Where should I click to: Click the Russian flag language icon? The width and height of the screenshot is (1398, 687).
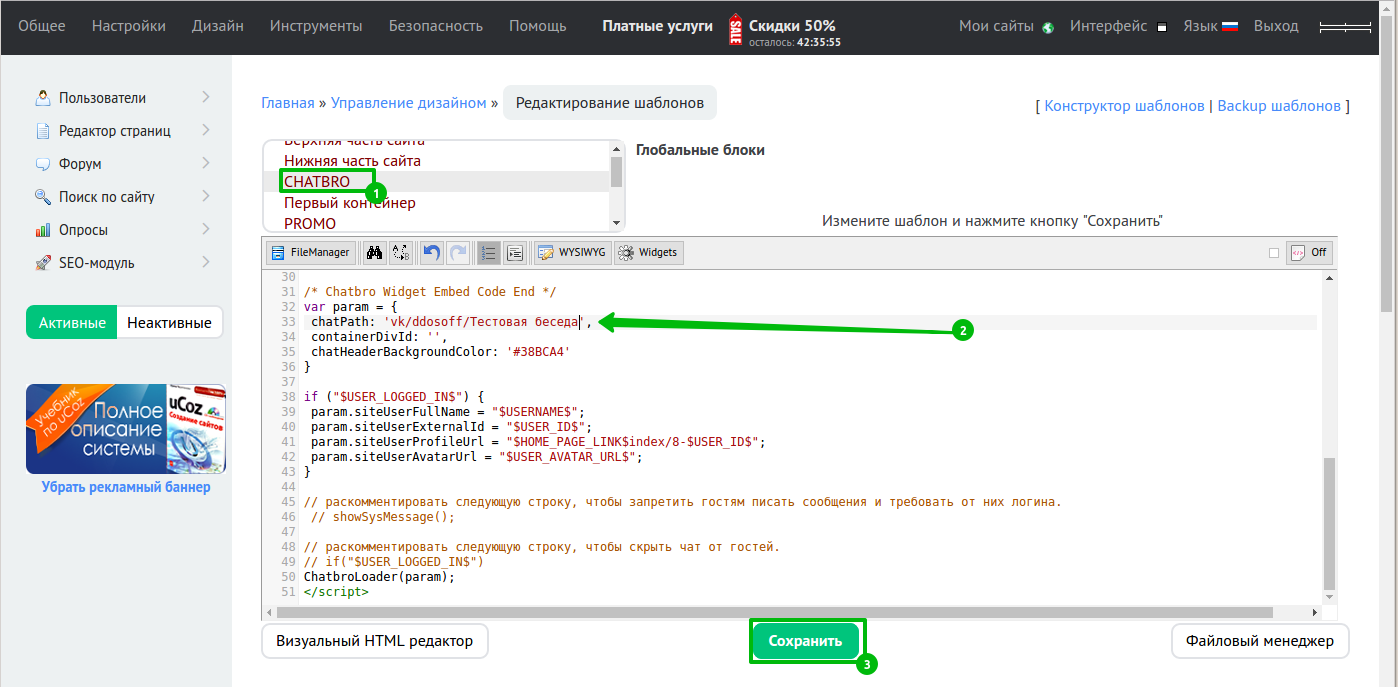pyautogui.click(x=1230, y=27)
